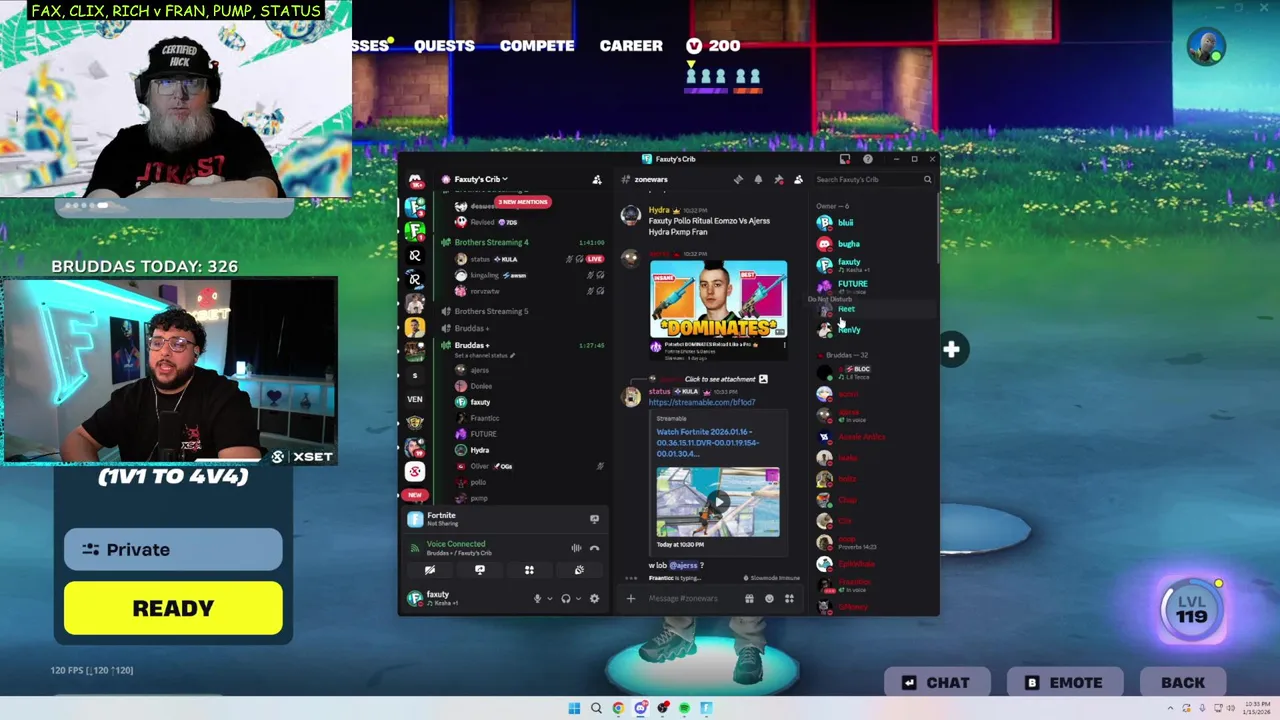Open the EMOTE button
Screen dimensions: 1280x720
tap(1063, 683)
